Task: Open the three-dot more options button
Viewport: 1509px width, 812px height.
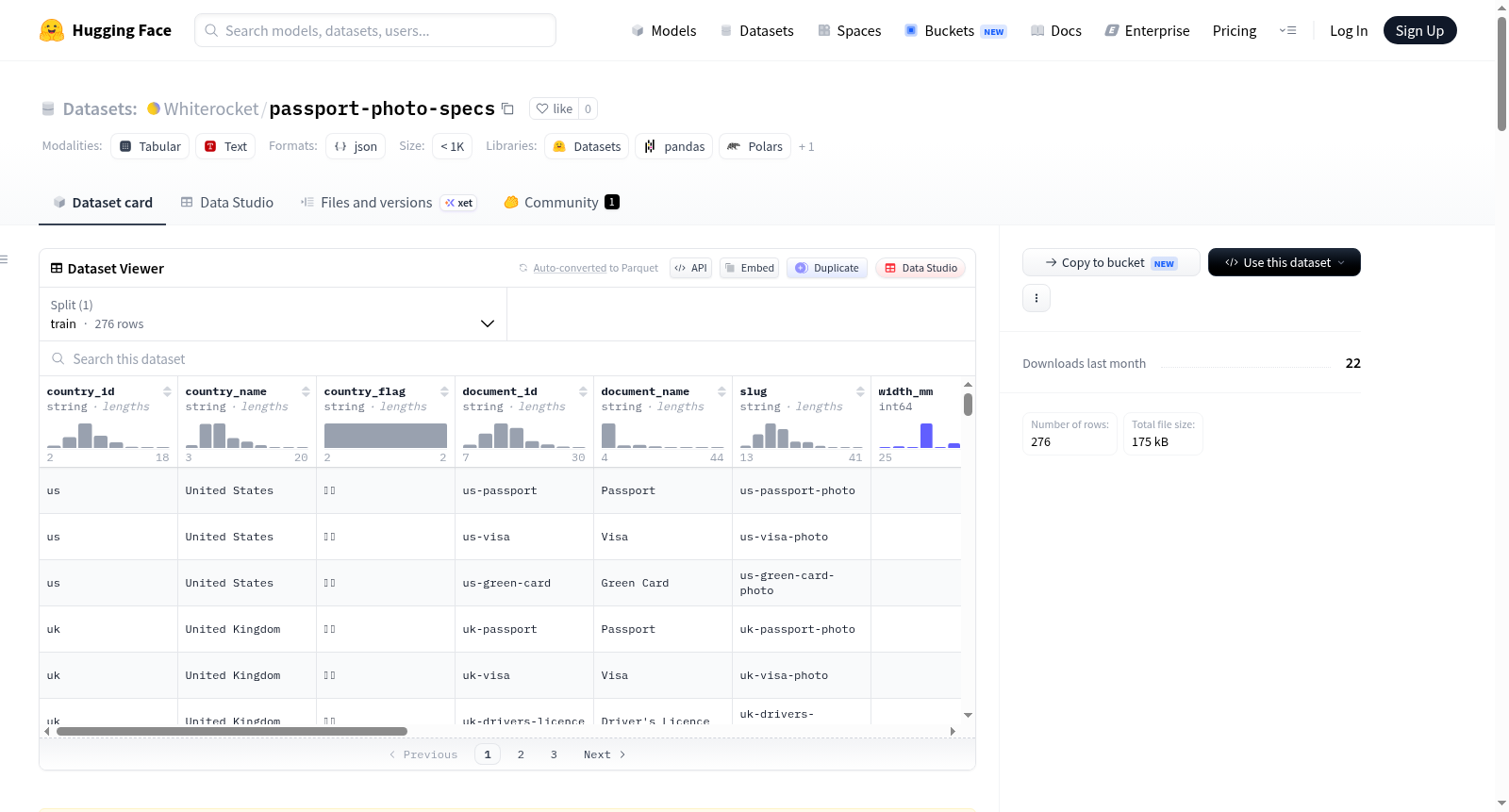Action: pos(1036,298)
